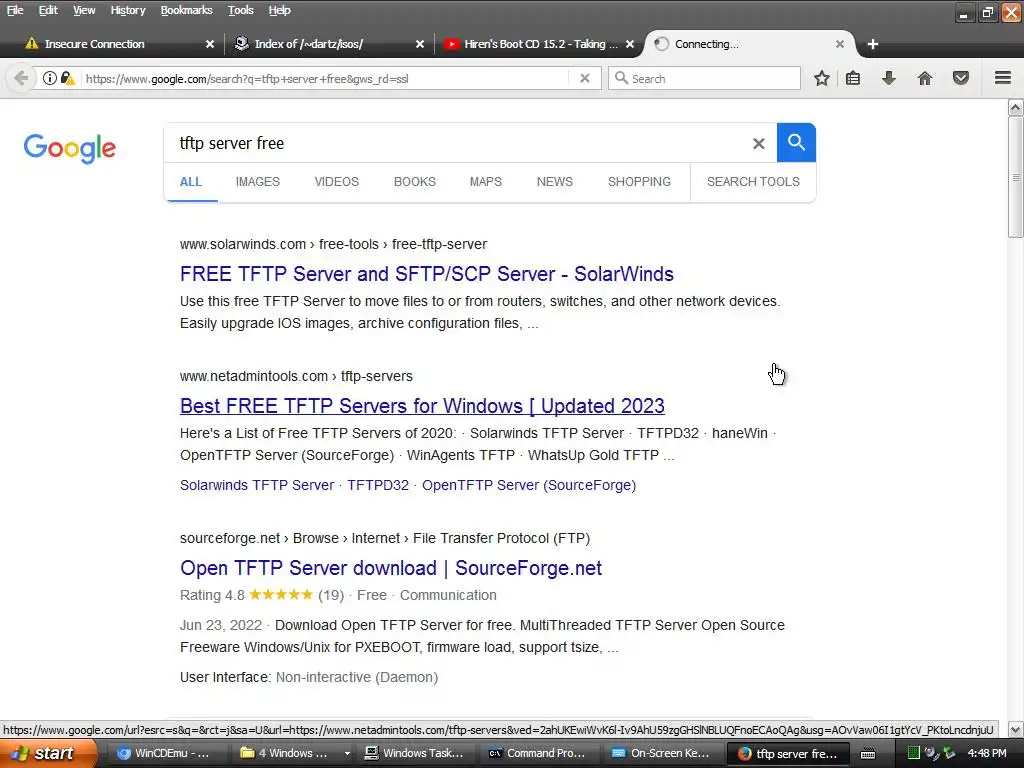The image size is (1024, 768).
Task: Open Best FREE TFTP Servers for Windows link
Action: [x=423, y=406]
